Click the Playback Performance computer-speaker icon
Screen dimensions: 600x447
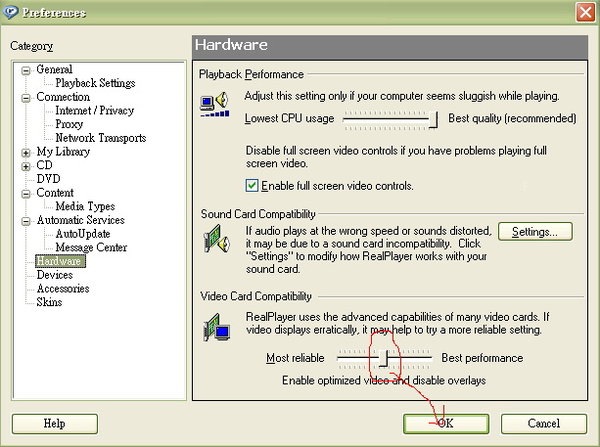214,104
